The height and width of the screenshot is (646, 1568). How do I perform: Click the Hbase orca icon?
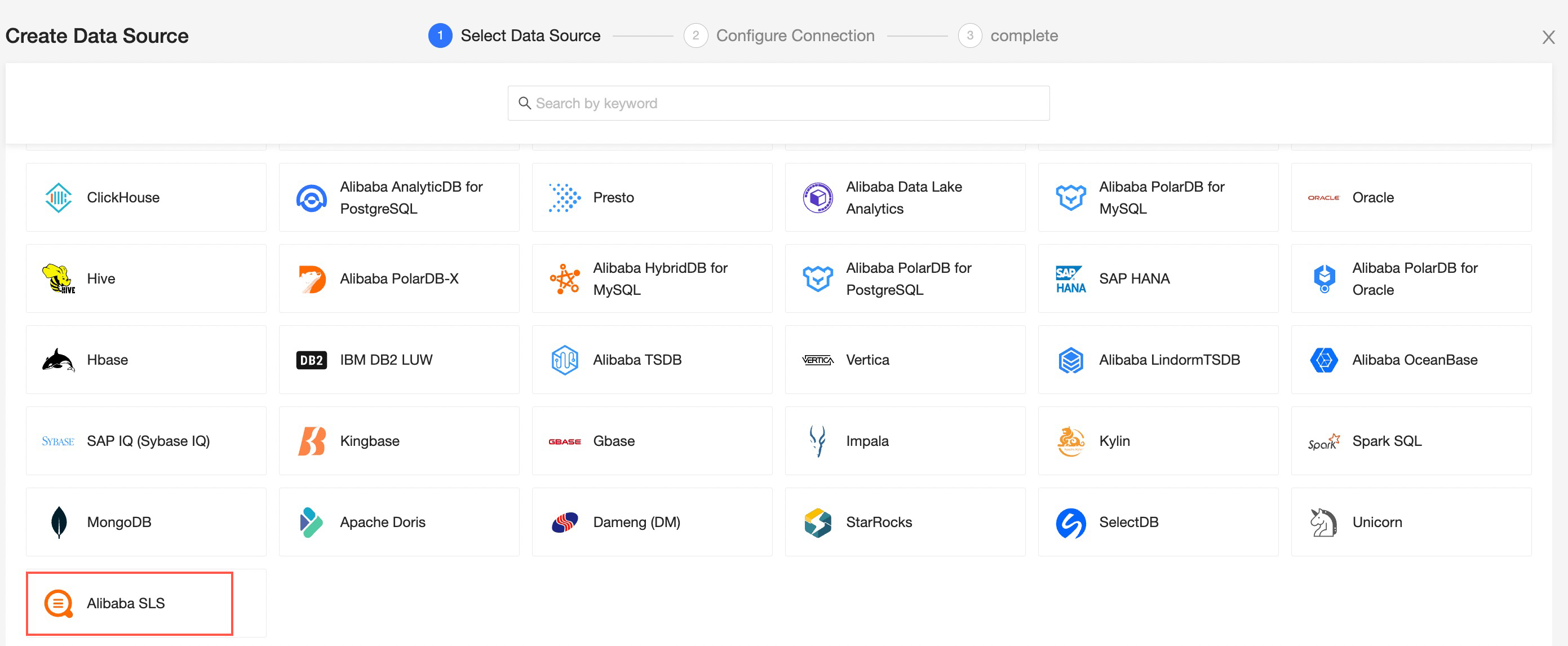pyautogui.click(x=59, y=360)
